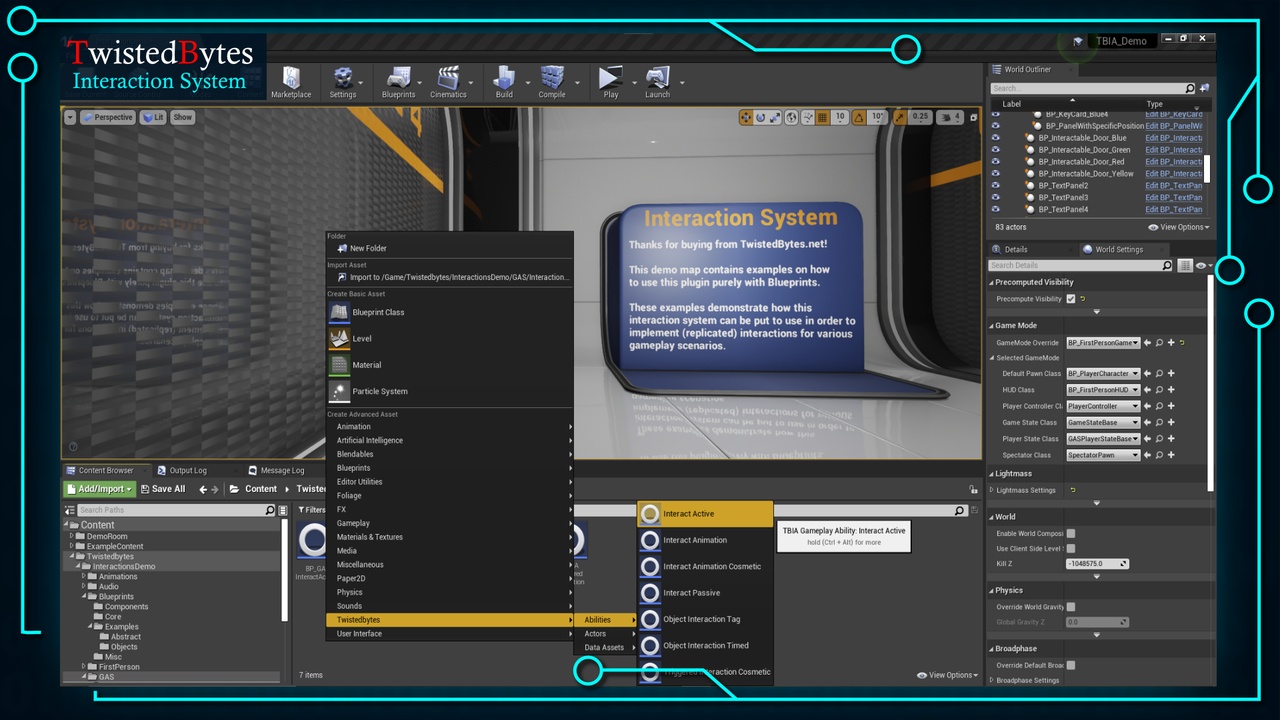This screenshot has height=720, width=1280.
Task: Open viewport options dropdown arrow
Action: pyautogui.click(x=70, y=117)
